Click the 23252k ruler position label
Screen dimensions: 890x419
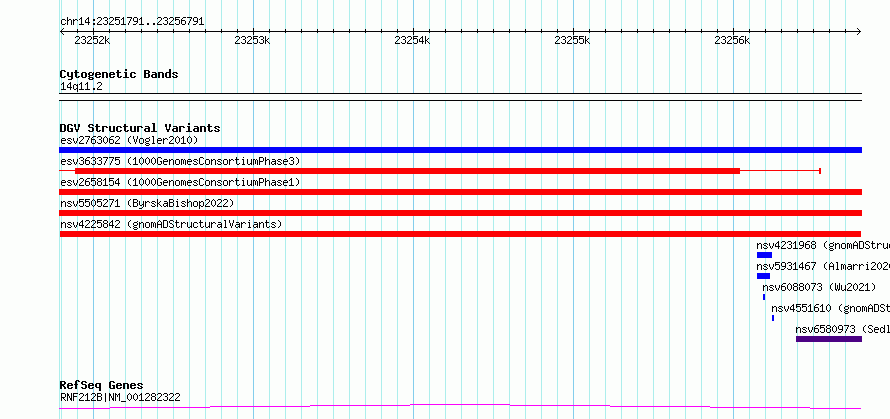[93, 40]
